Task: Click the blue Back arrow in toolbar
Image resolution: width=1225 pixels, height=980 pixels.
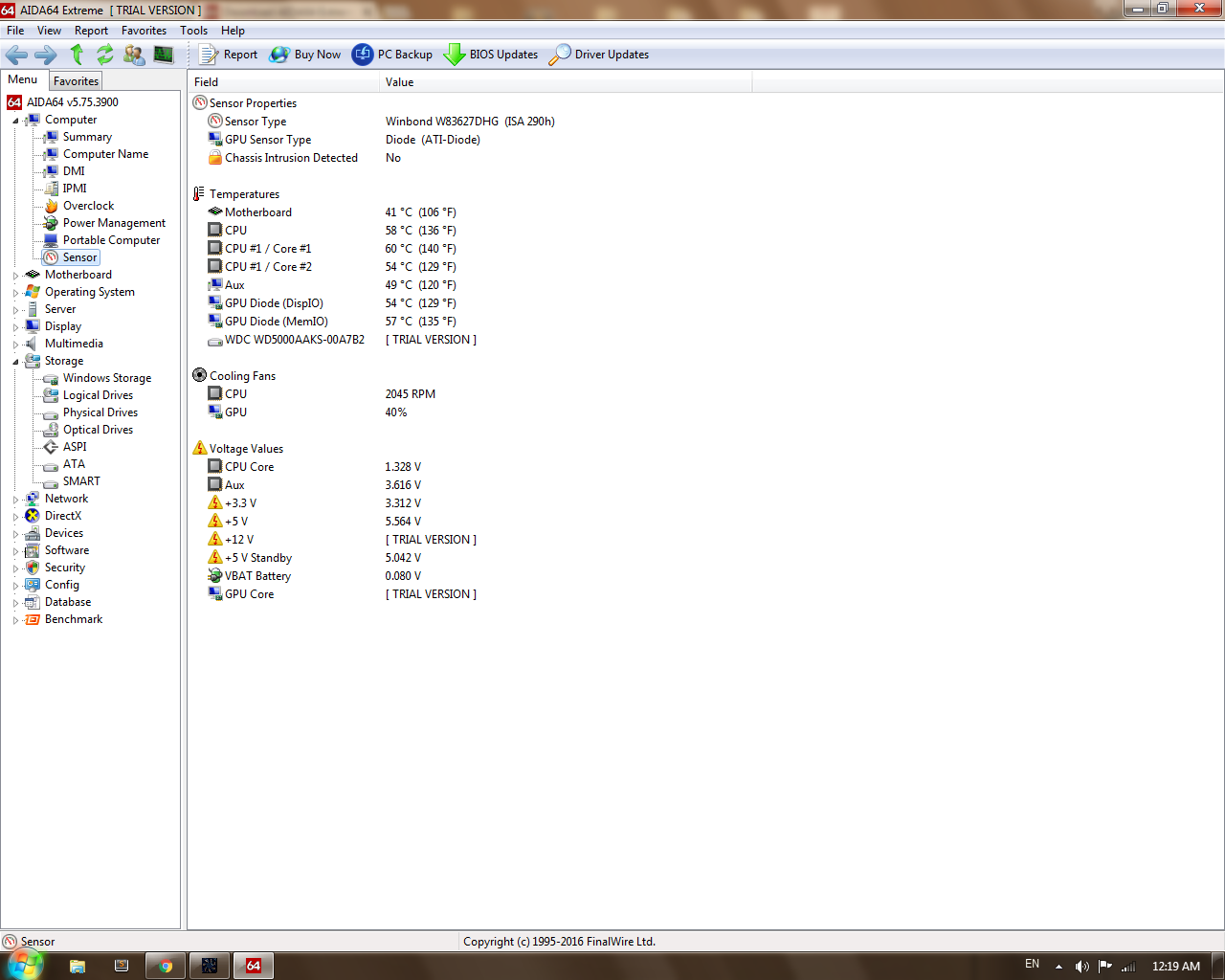Action: pos(16,55)
